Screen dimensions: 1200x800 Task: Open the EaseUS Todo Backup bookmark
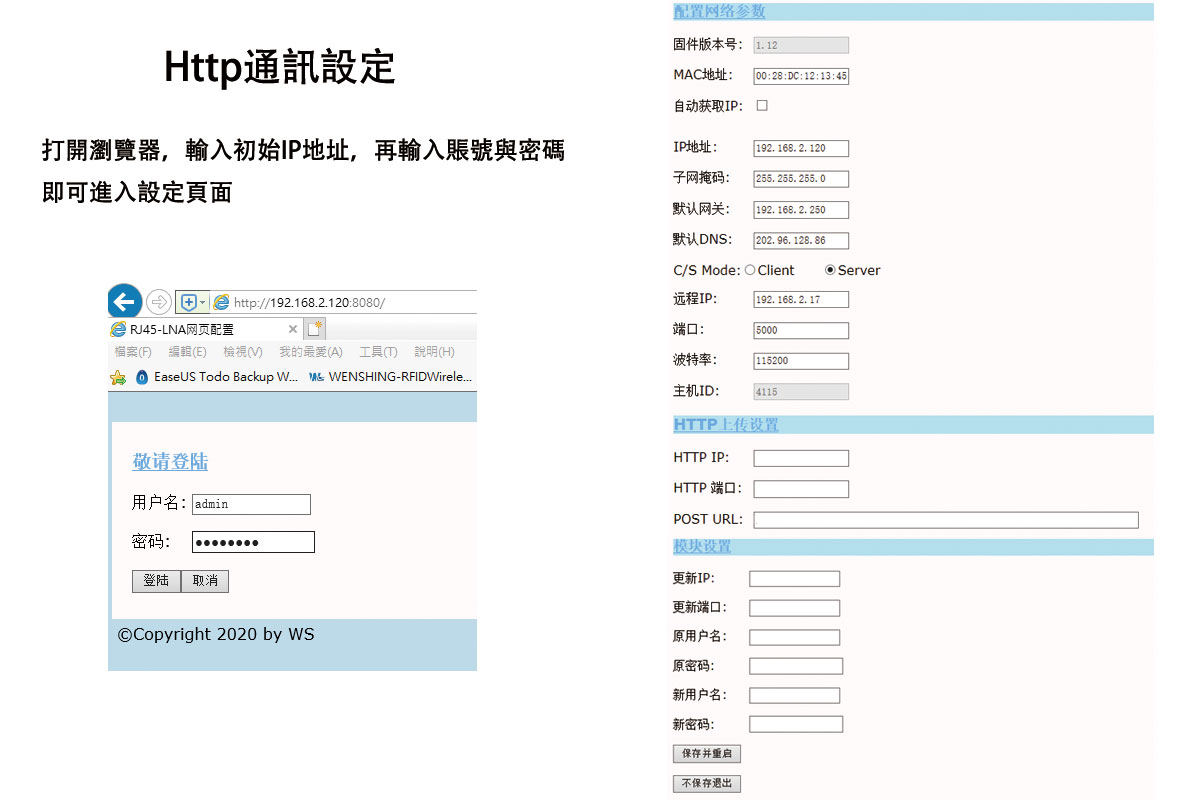pyautogui.click(x=216, y=377)
